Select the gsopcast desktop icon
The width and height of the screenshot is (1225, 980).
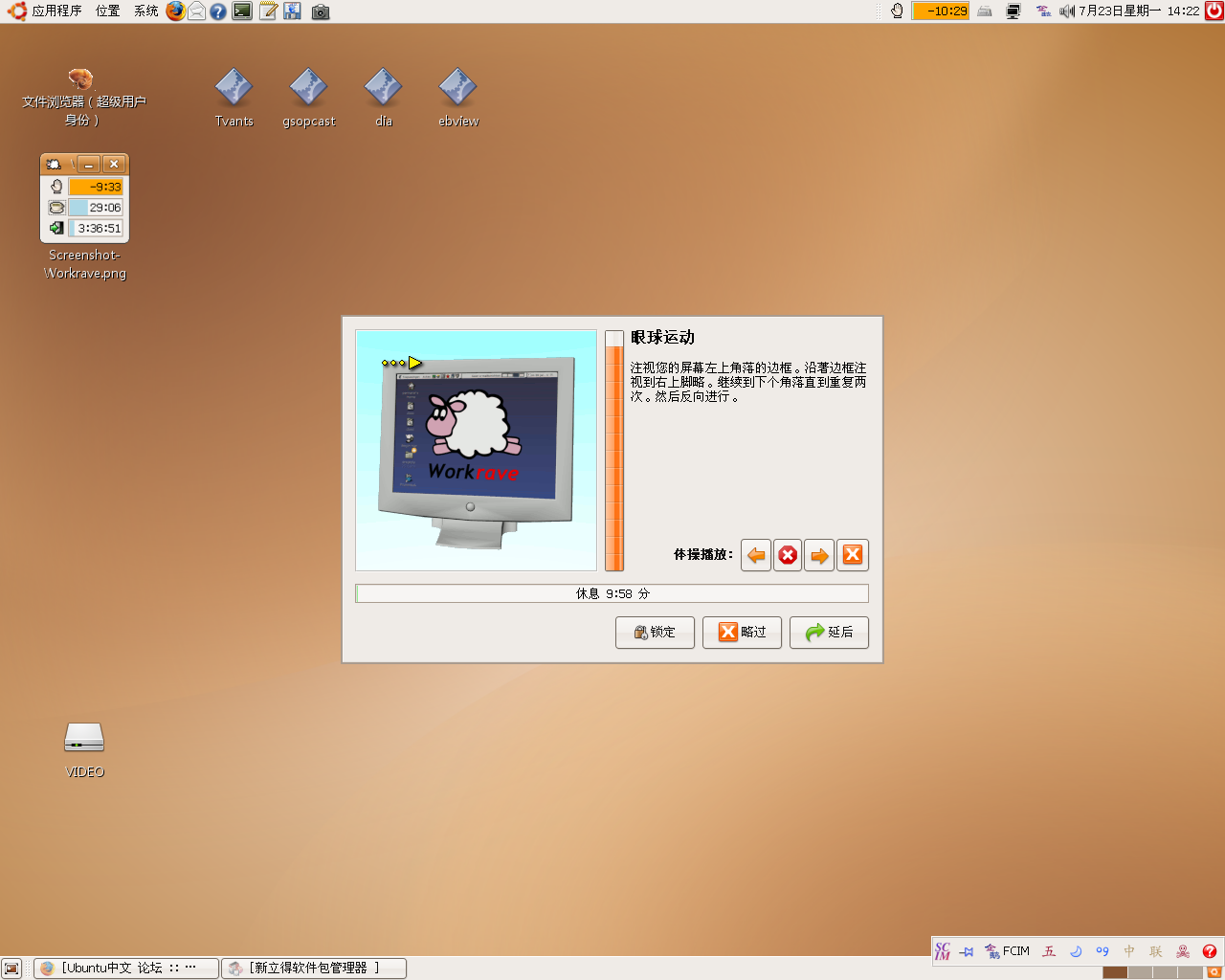[309, 98]
